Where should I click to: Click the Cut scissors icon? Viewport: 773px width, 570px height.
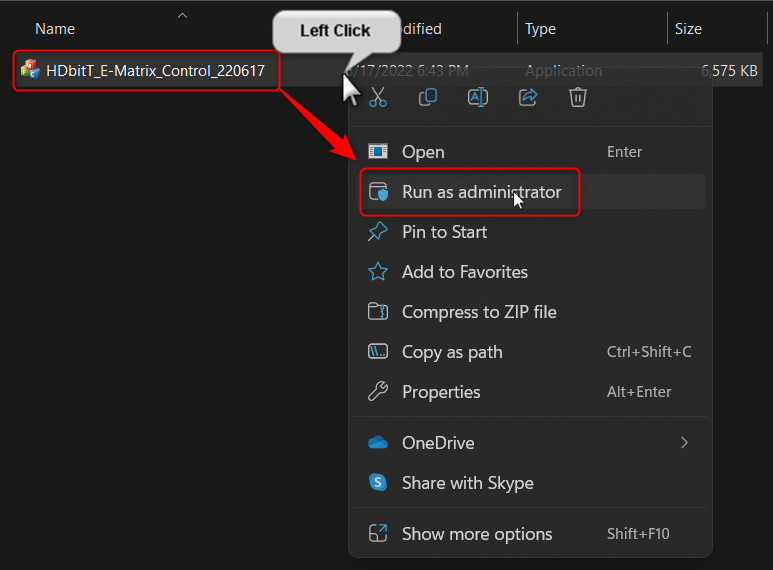(378, 97)
